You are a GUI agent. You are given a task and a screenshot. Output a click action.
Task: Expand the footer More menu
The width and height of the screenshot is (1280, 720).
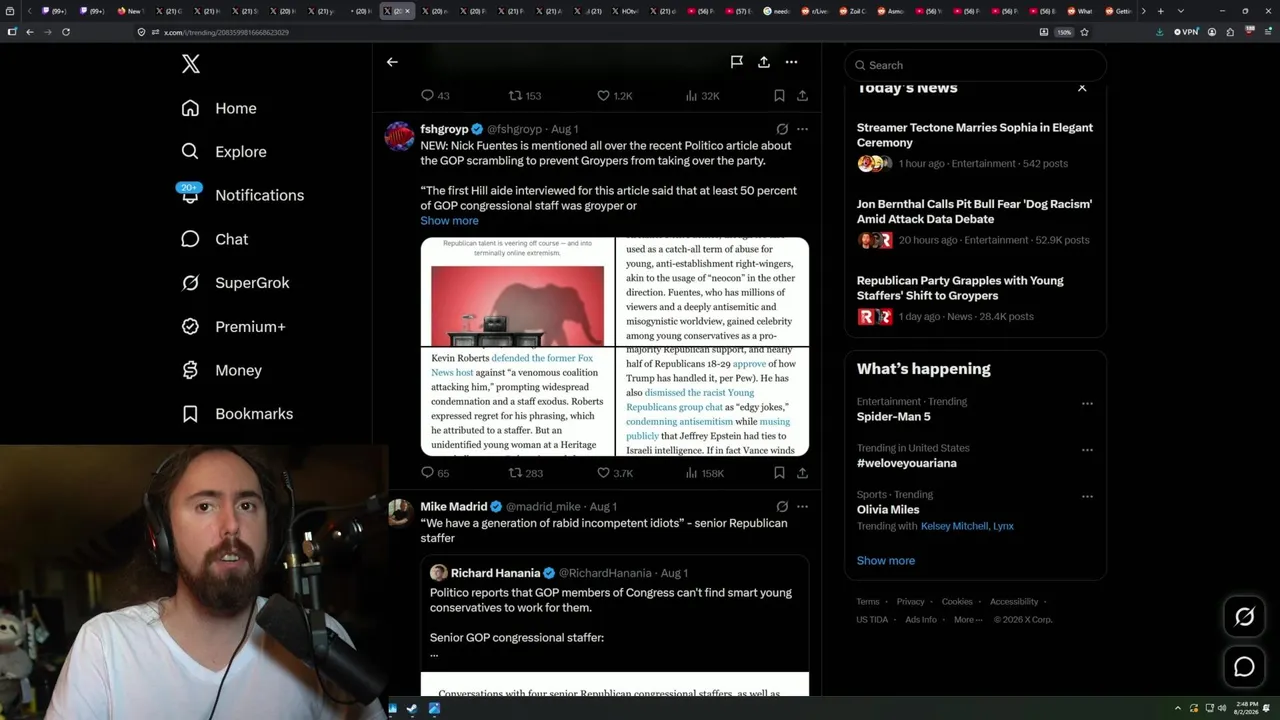coord(968,620)
